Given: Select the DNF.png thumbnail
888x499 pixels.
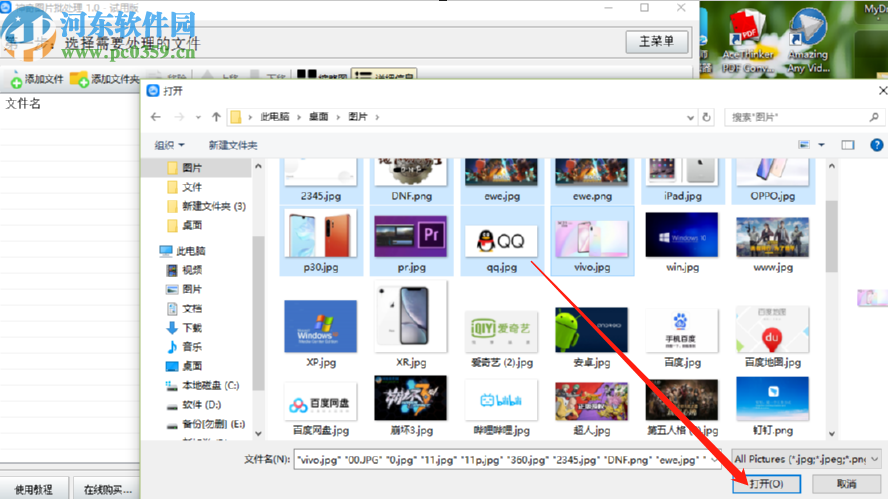Looking at the screenshot, I should [411, 181].
